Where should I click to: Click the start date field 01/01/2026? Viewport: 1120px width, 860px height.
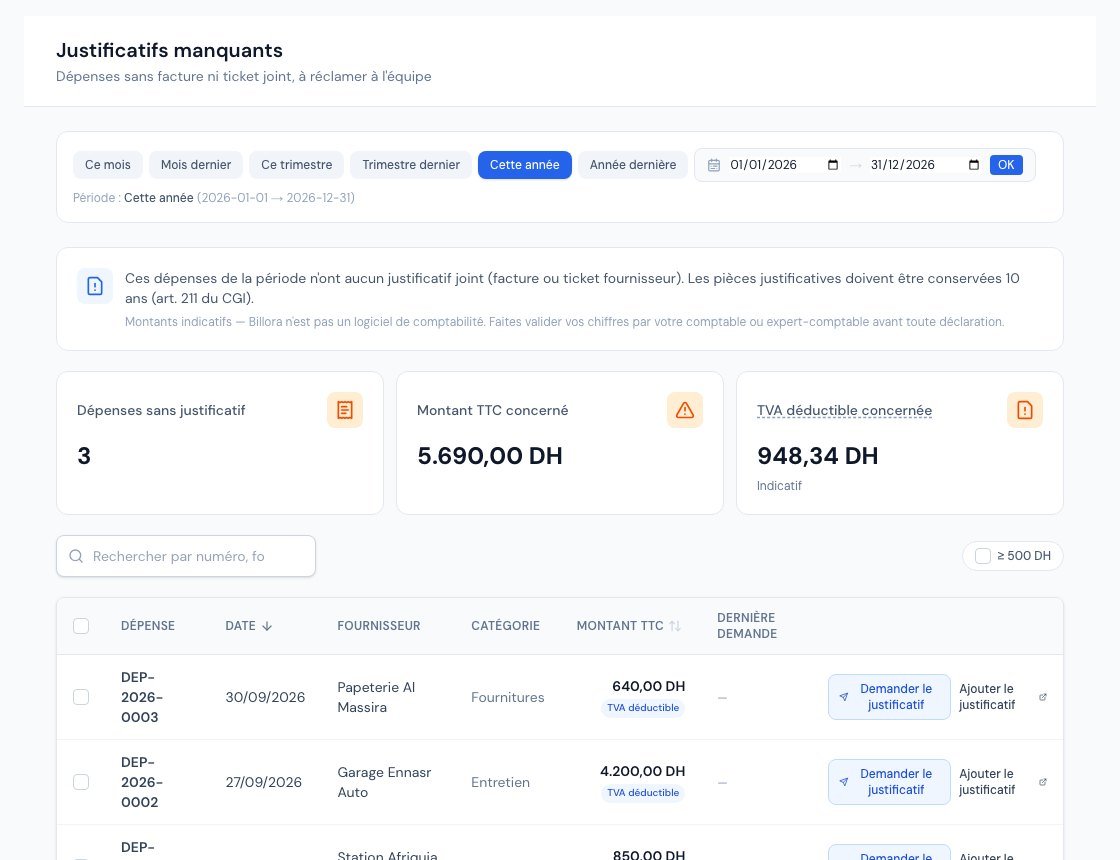coord(784,165)
